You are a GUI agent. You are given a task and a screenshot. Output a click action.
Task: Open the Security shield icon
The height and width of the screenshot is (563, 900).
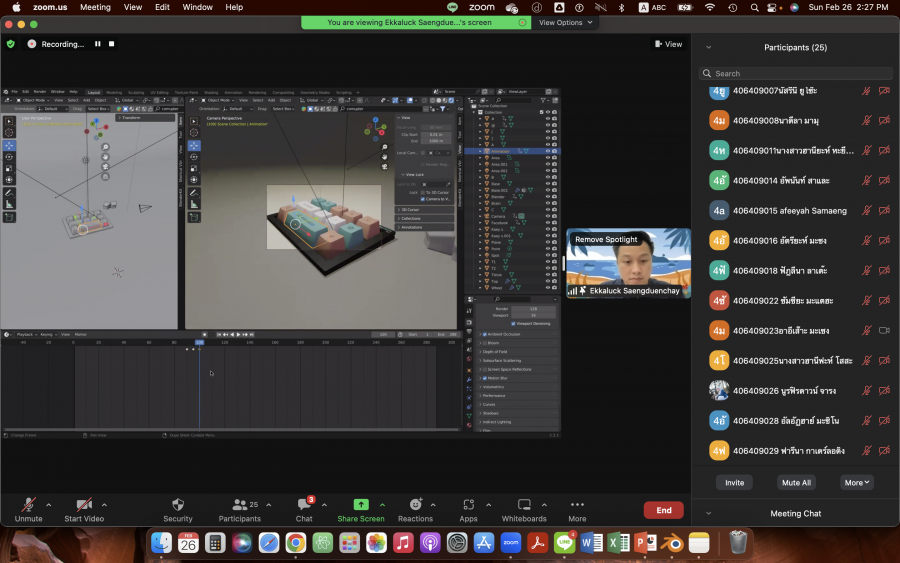[x=178, y=506]
